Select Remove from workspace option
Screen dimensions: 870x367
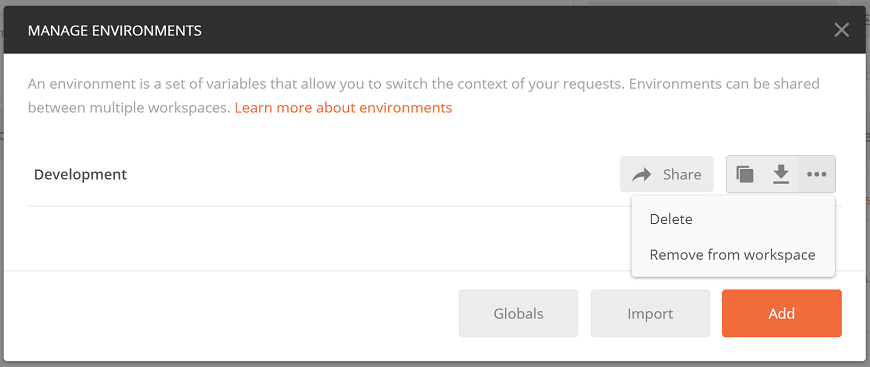733,255
